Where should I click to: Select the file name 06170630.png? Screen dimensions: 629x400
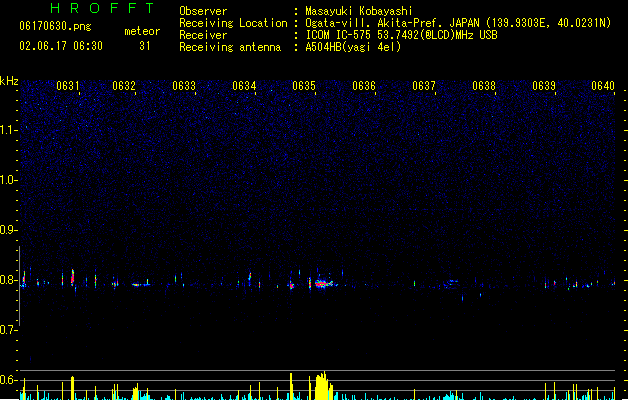55,26
